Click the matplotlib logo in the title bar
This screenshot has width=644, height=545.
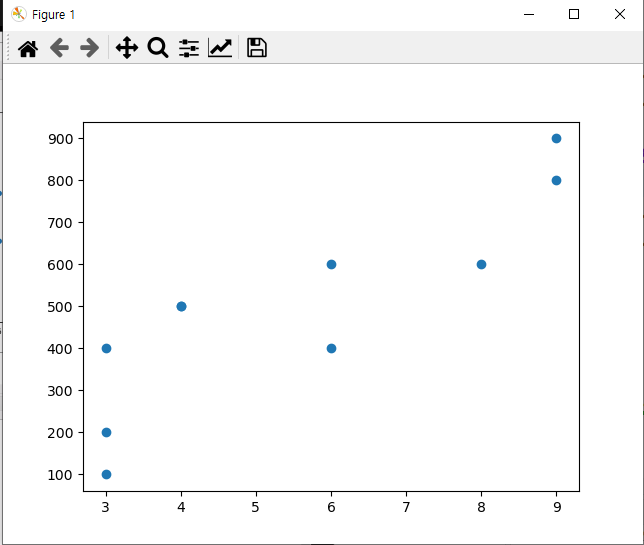(18, 14)
